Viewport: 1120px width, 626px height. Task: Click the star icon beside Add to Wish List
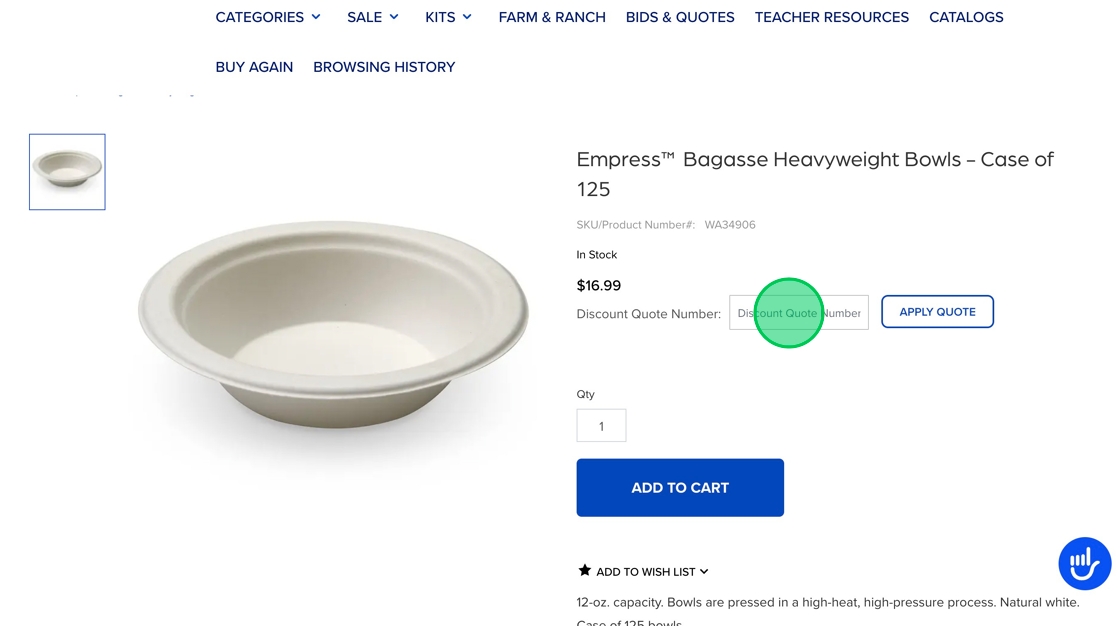pyautogui.click(x=585, y=570)
